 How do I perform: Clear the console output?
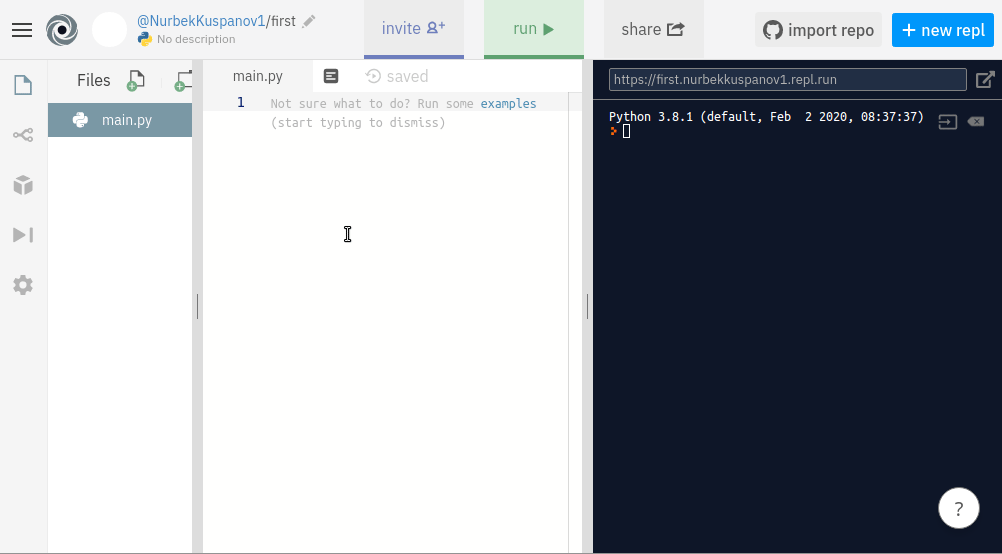pos(975,122)
